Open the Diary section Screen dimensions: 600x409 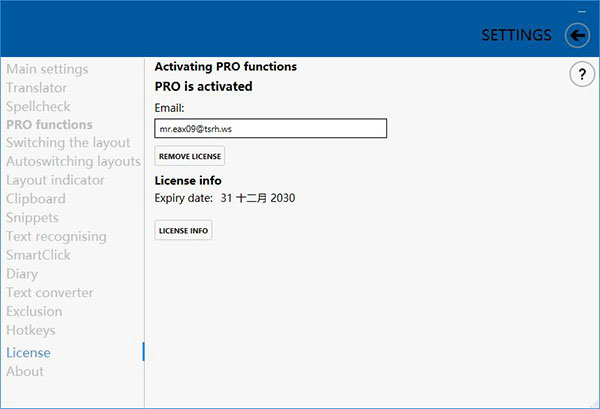22,274
